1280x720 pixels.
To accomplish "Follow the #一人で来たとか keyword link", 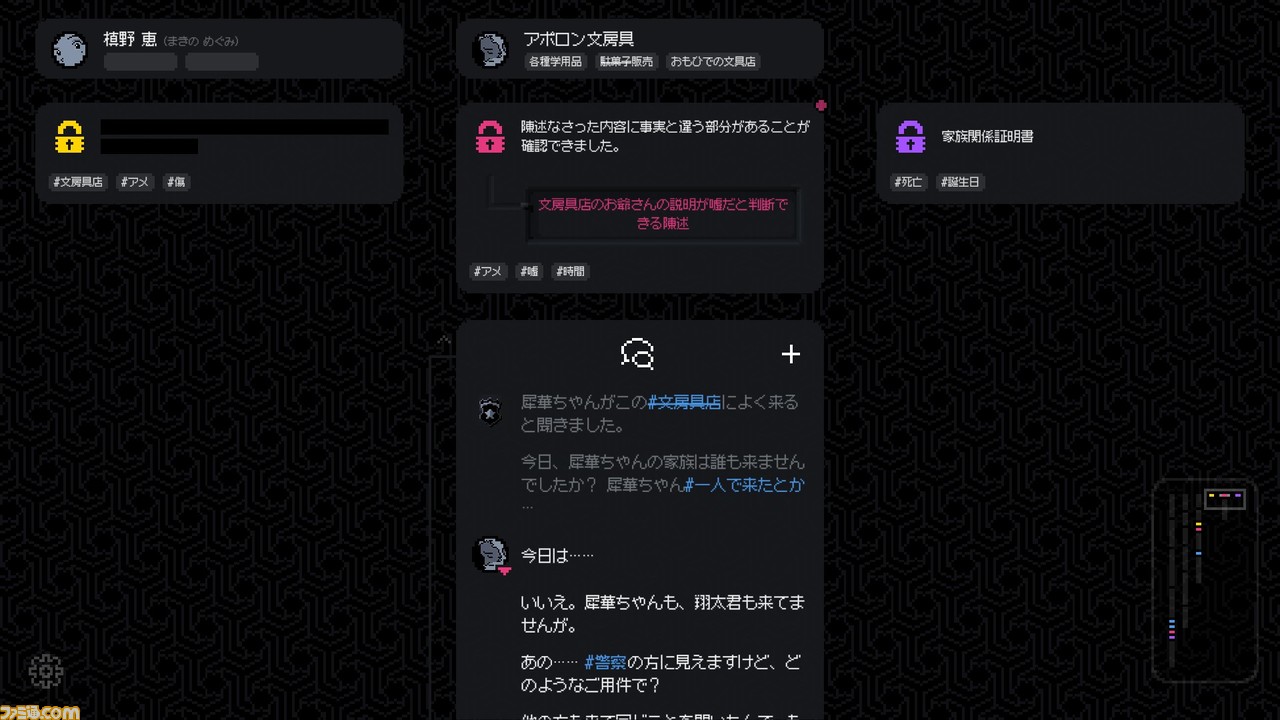I will (744, 485).
